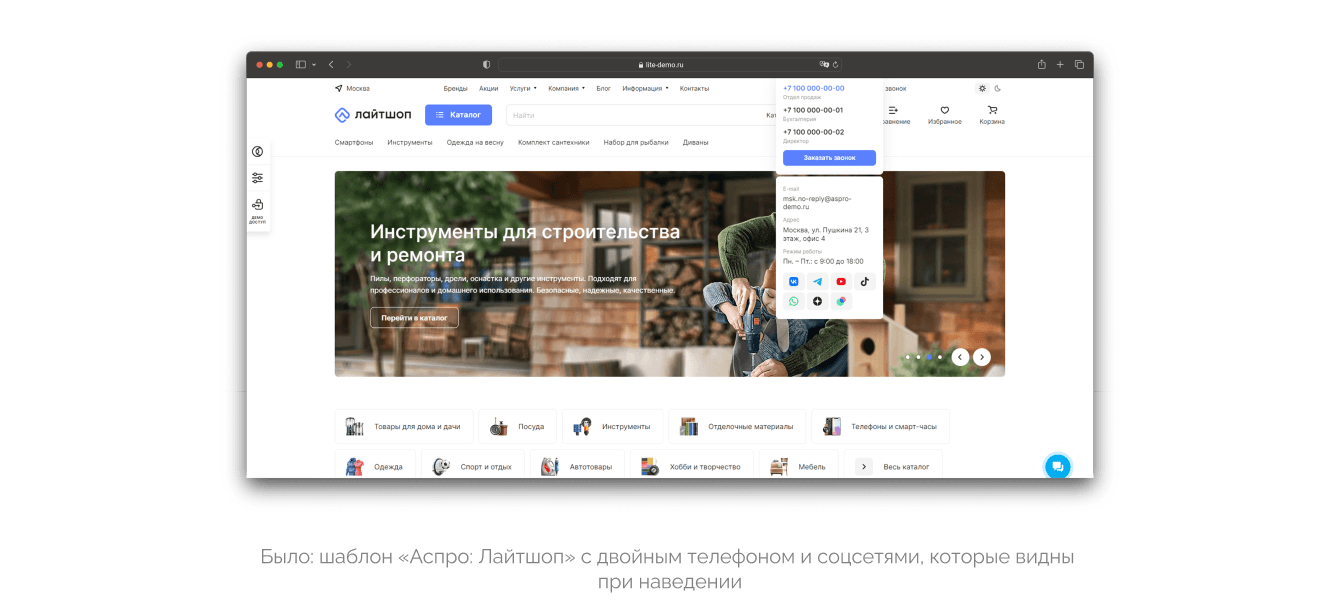Open the WhatsApp social icon
The height and width of the screenshot is (615, 1340).
[x=794, y=301]
